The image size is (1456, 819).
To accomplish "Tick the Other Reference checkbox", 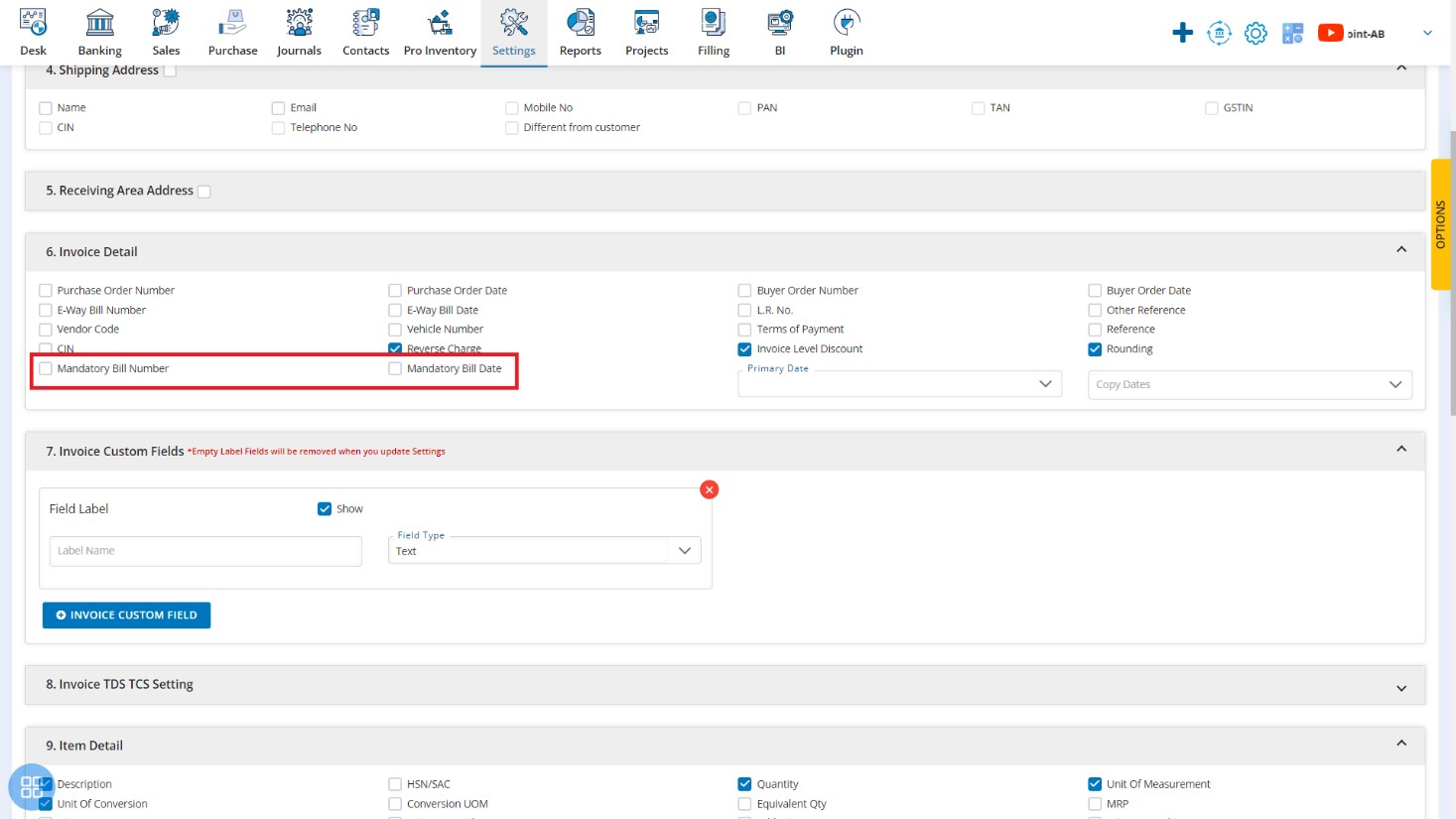I will pos(1095,311).
